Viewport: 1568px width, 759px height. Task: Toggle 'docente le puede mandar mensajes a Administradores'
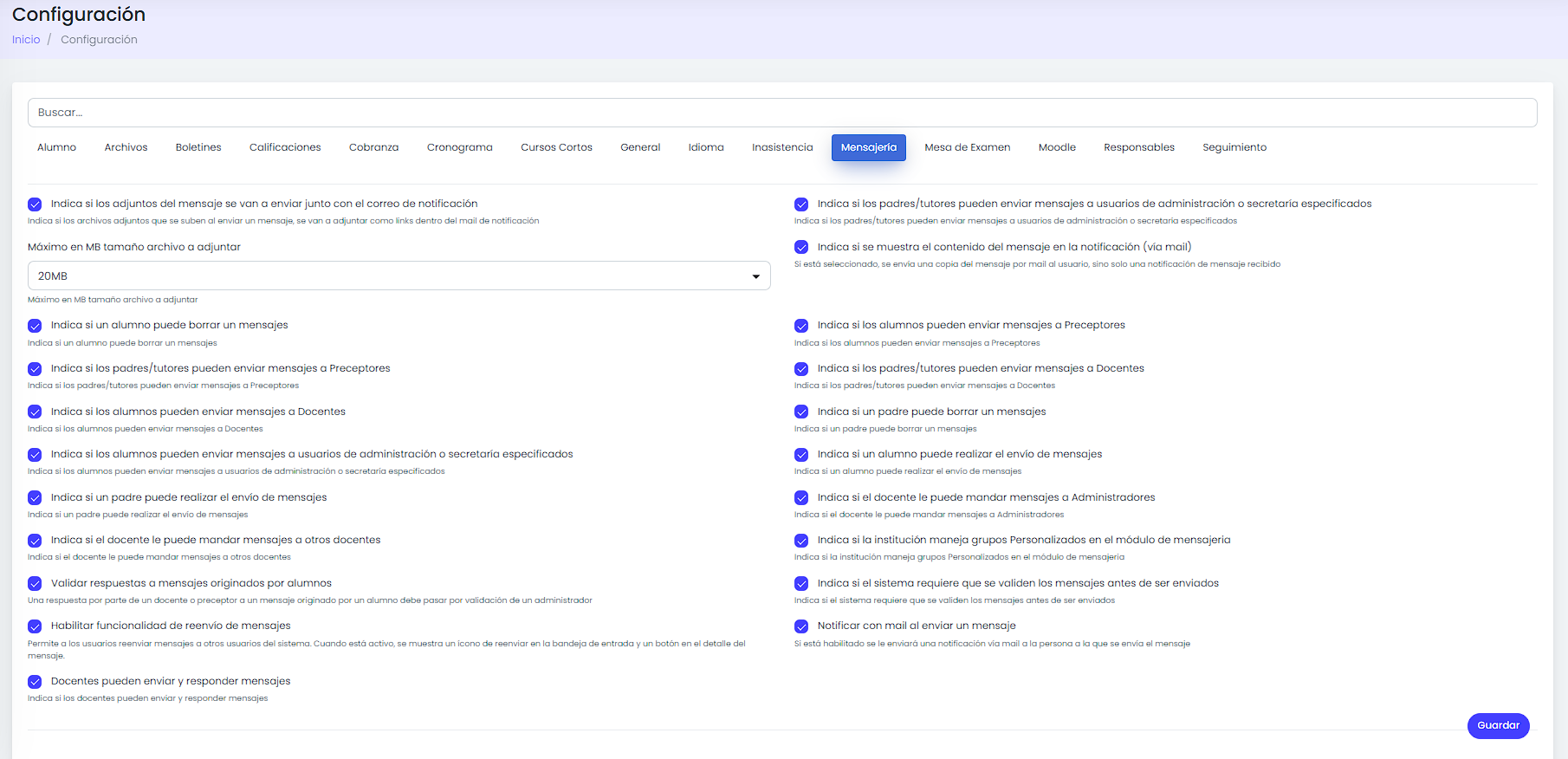pyautogui.click(x=801, y=498)
